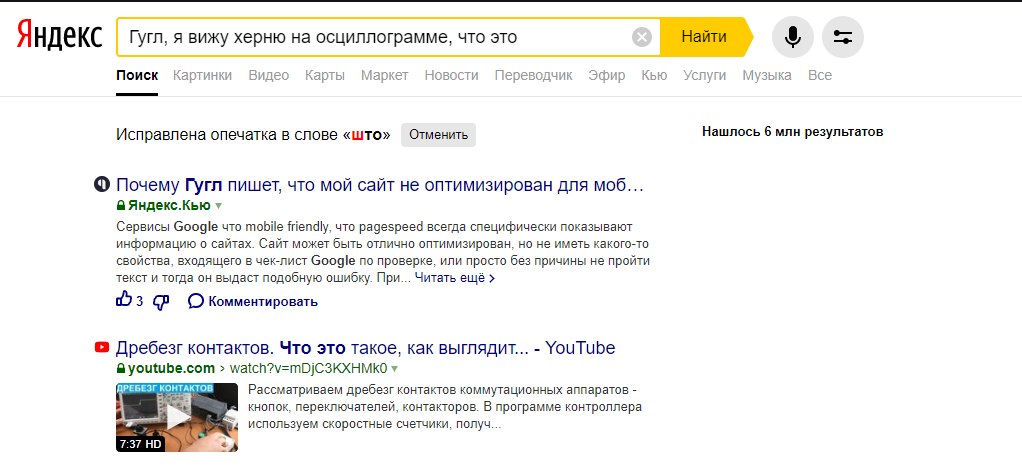Open the Маркет tab
The width and height of the screenshot is (1022, 471).
385,76
